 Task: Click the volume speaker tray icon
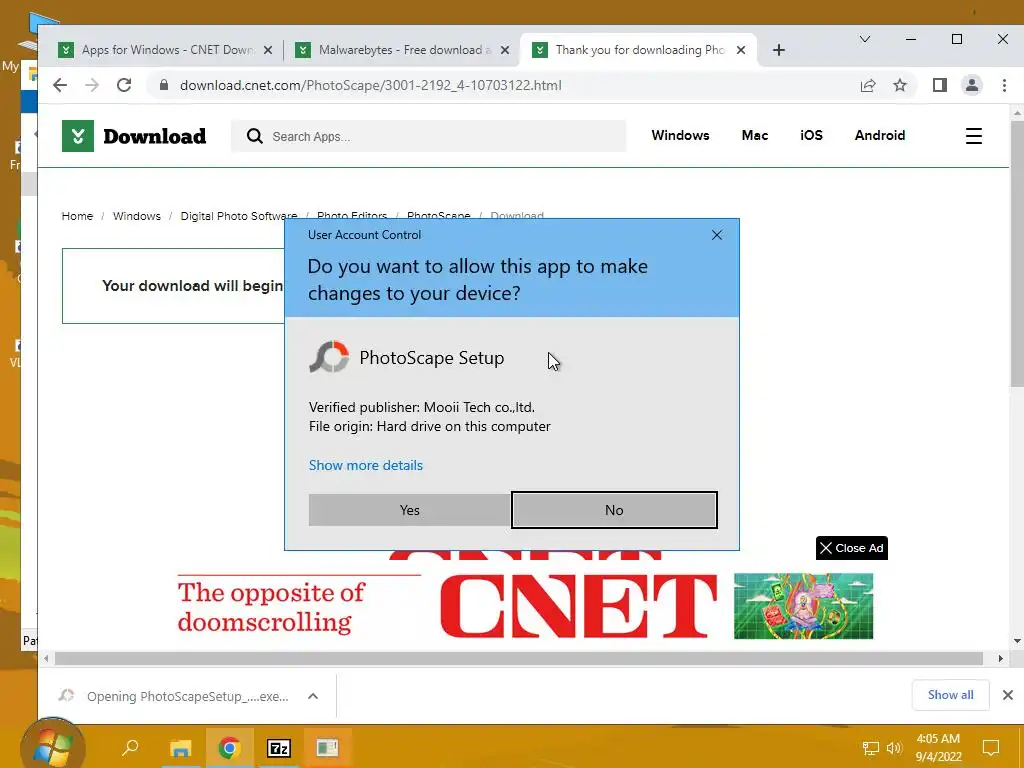tap(894, 748)
